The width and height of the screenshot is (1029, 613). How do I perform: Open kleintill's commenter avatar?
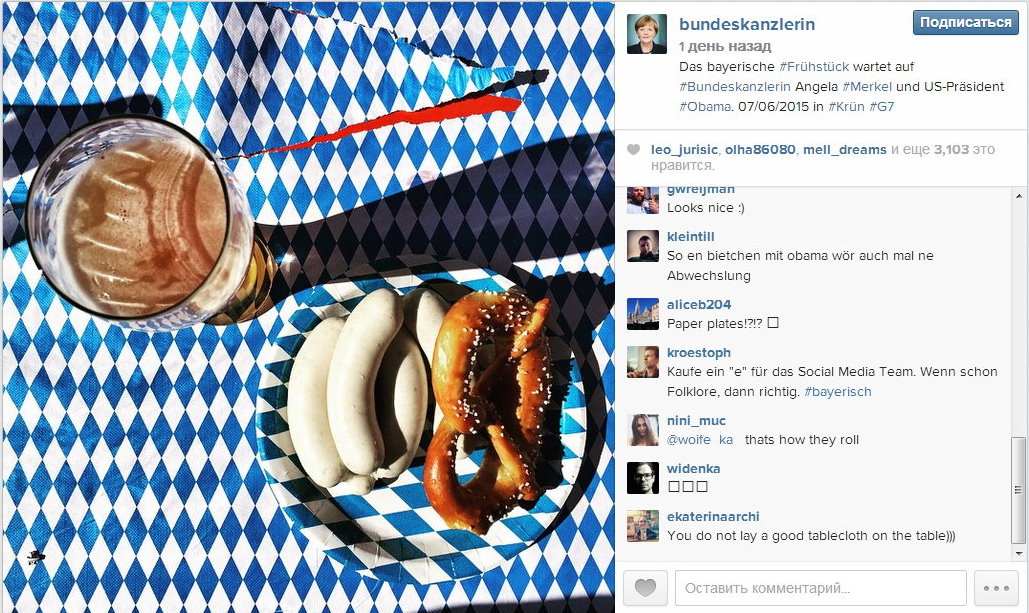643,246
